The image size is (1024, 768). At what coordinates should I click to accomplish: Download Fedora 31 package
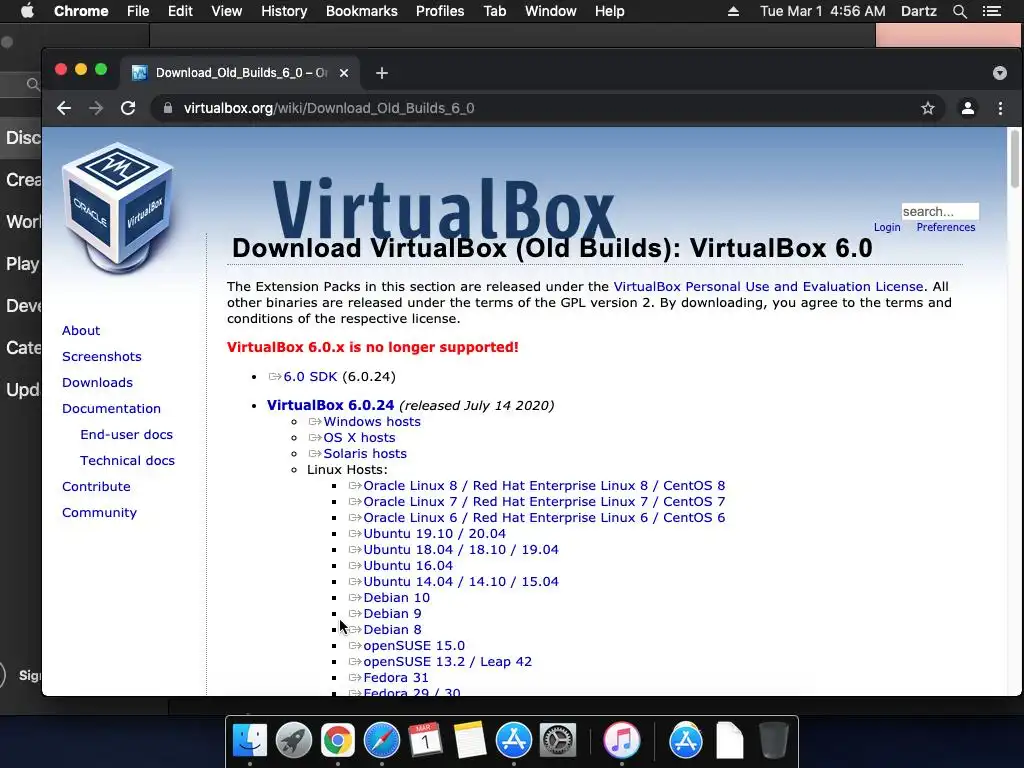pos(396,678)
